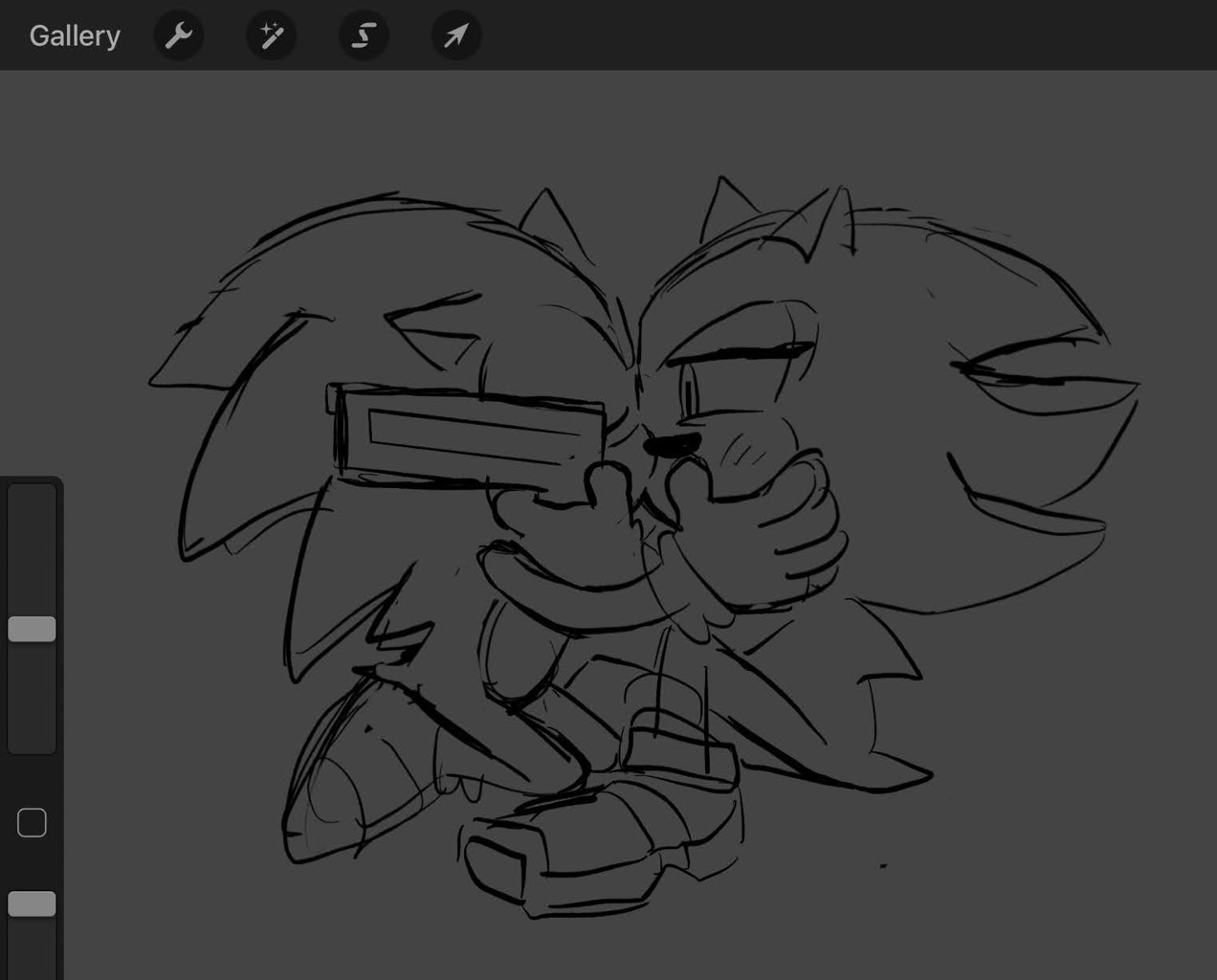Activate the Transform arrow tool
The height and width of the screenshot is (980, 1217).
click(x=456, y=36)
